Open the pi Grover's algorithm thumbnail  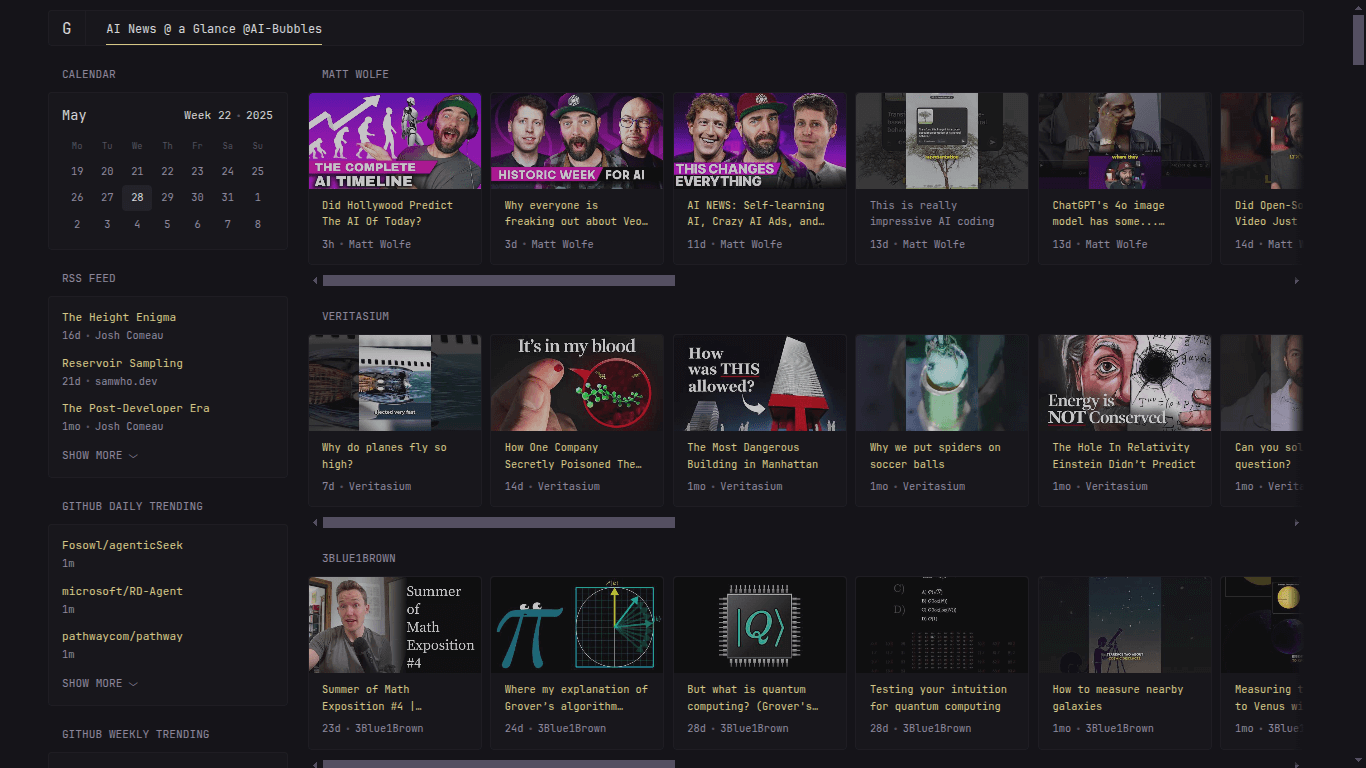coord(577,625)
